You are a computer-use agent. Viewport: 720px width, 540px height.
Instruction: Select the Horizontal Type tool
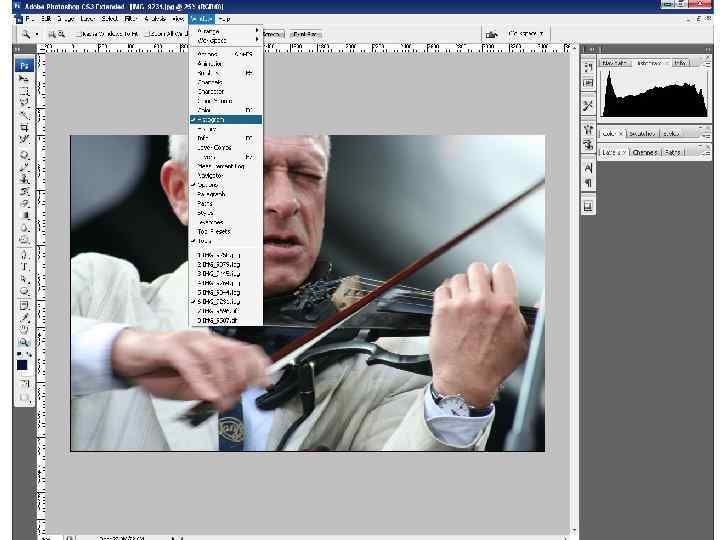point(24,266)
